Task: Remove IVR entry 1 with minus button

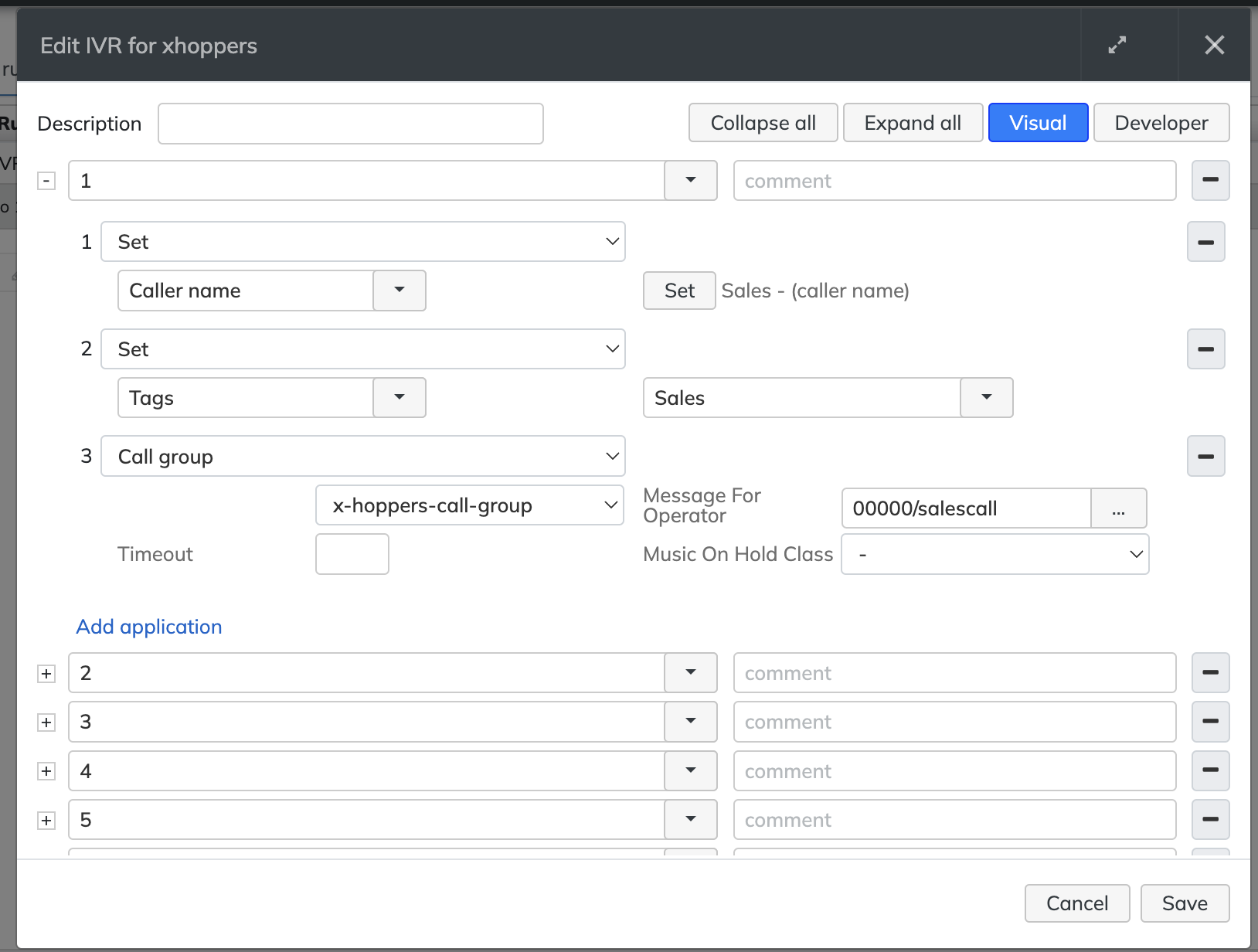Action: 1210,180
